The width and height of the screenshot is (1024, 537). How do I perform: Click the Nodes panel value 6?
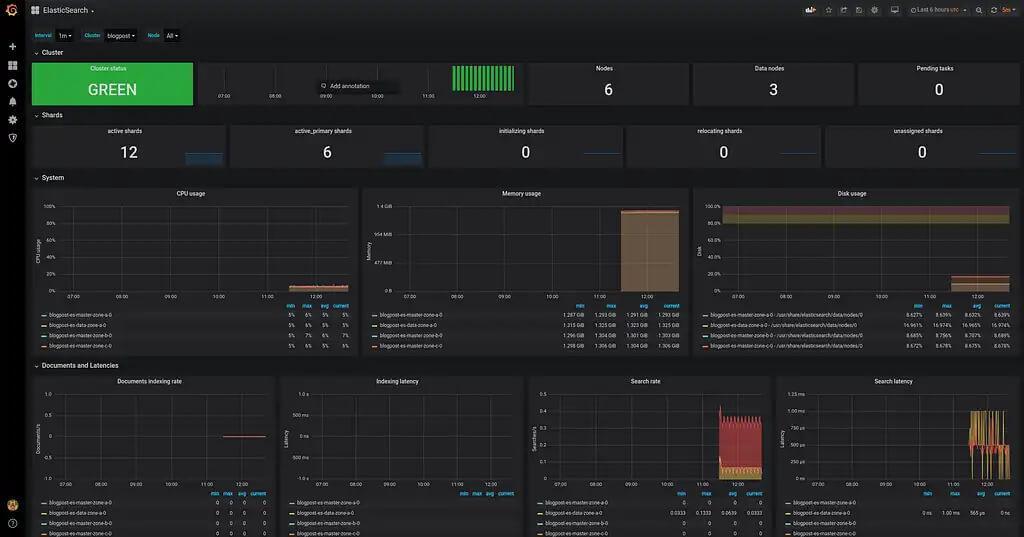608,90
